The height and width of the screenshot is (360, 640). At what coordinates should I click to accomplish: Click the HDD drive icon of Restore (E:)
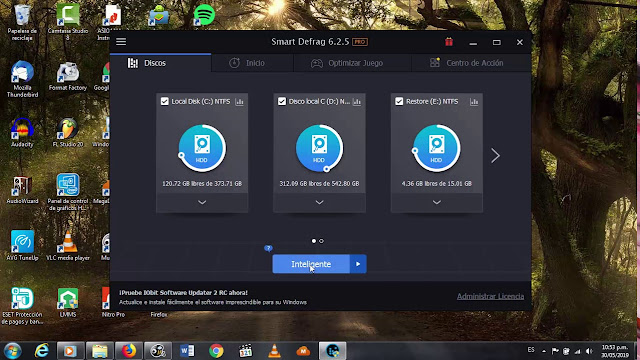436,148
